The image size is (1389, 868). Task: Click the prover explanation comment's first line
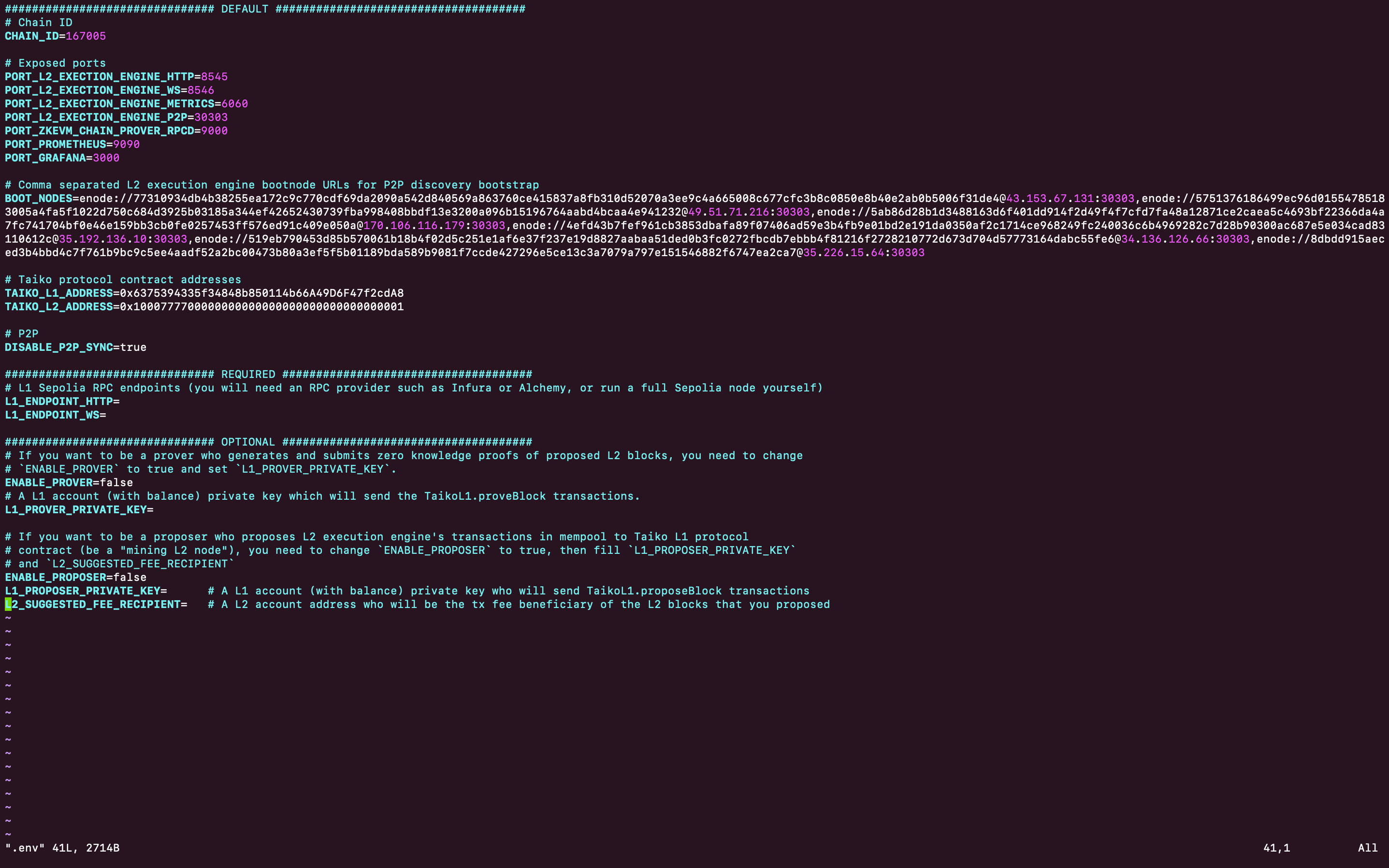click(x=404, y=456)
